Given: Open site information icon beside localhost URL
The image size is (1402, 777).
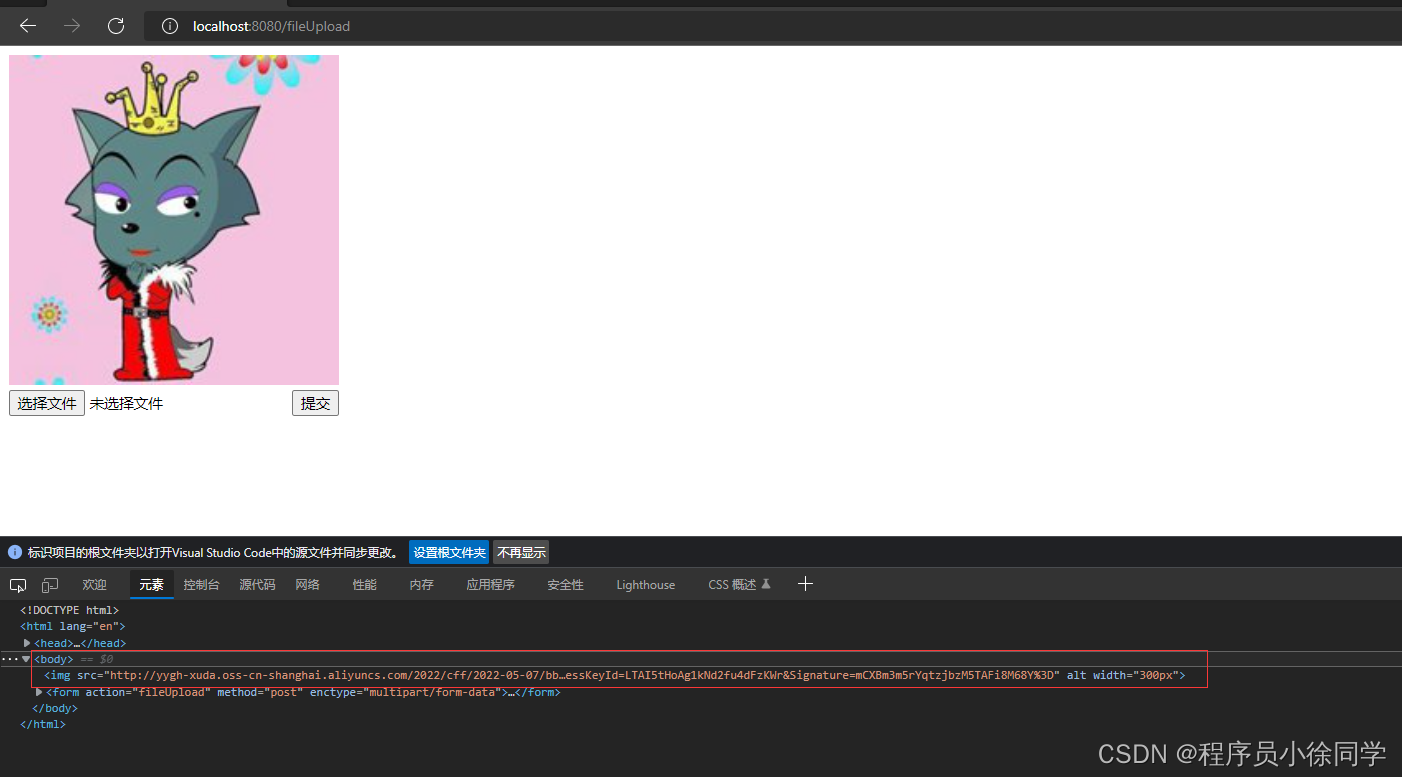Looking at the screenshot, I should (169, 26).
